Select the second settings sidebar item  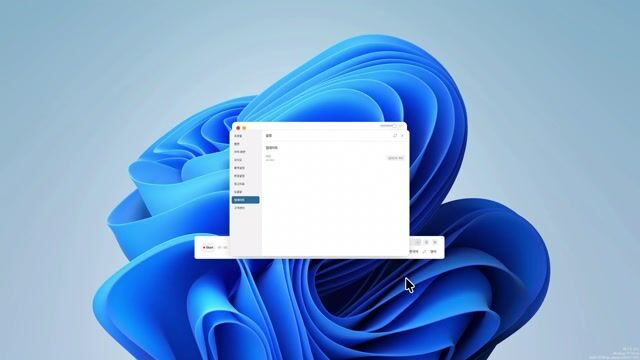click(x=237, y=144)
